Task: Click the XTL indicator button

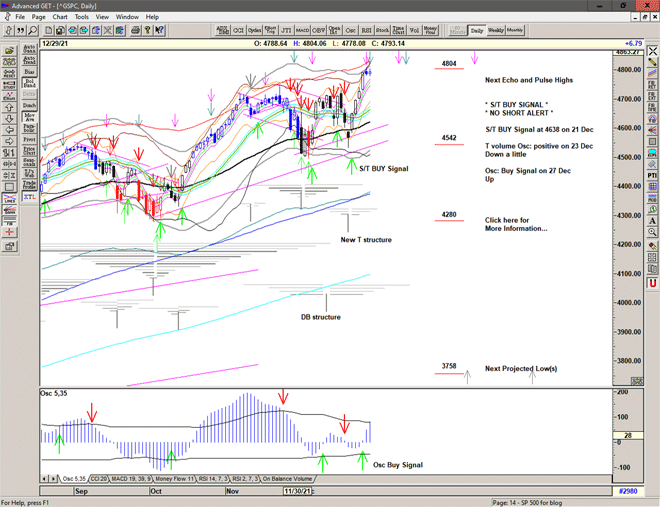Action: 30,197
